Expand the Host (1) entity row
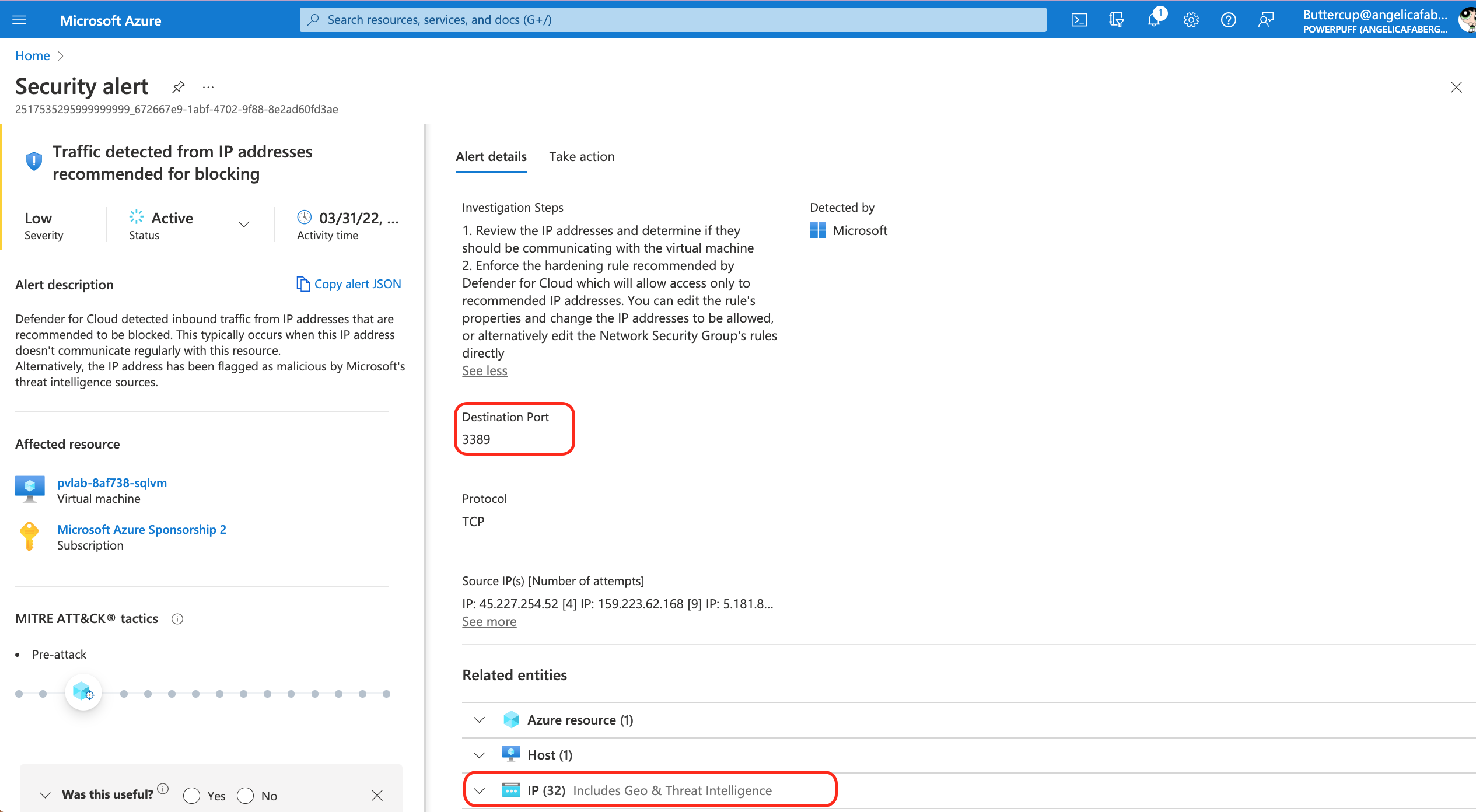1476x812 pixels. tap(480, 755)
